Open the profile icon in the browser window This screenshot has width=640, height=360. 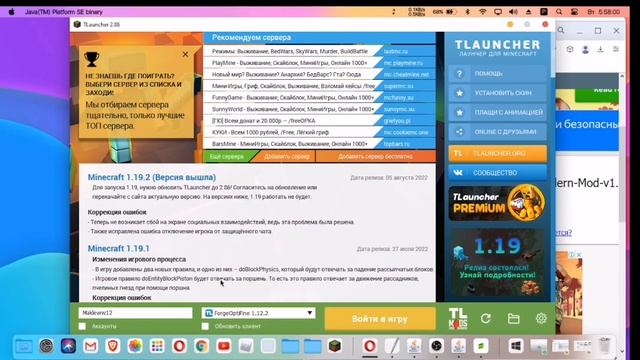585,49
